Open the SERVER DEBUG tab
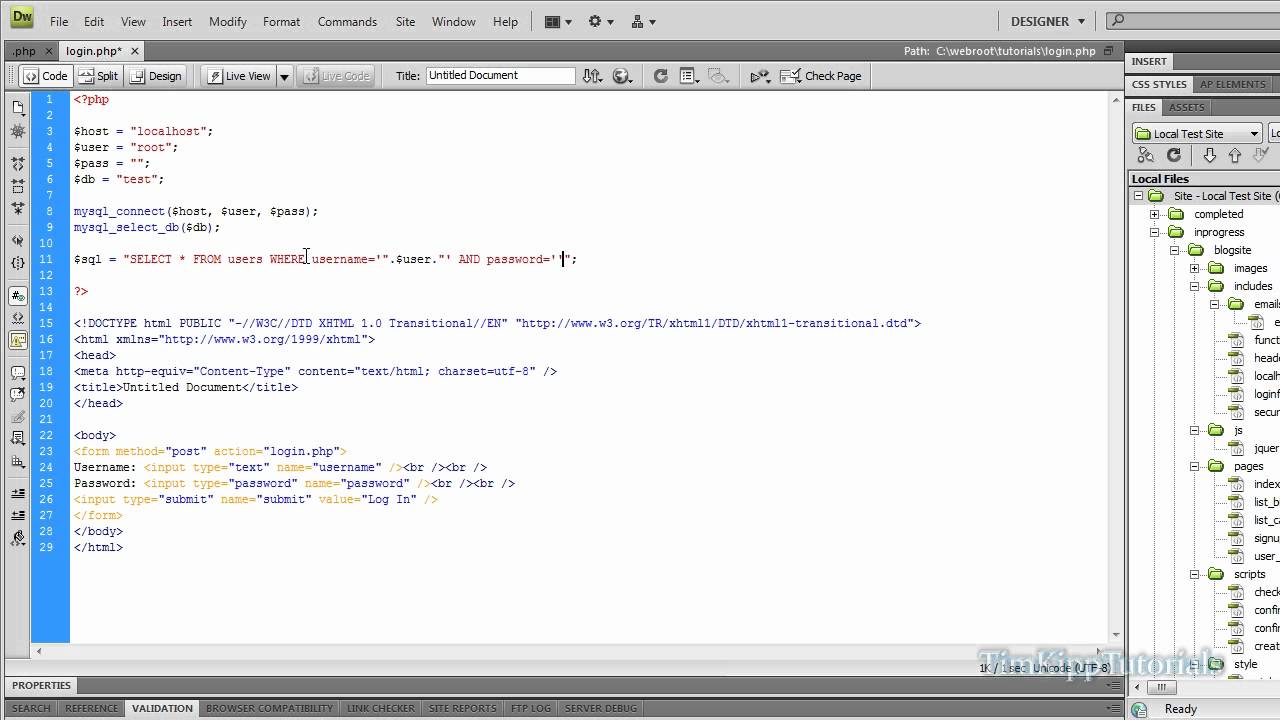The height and width of the screenshot is (720, 1280). click(x=600, y=708)
